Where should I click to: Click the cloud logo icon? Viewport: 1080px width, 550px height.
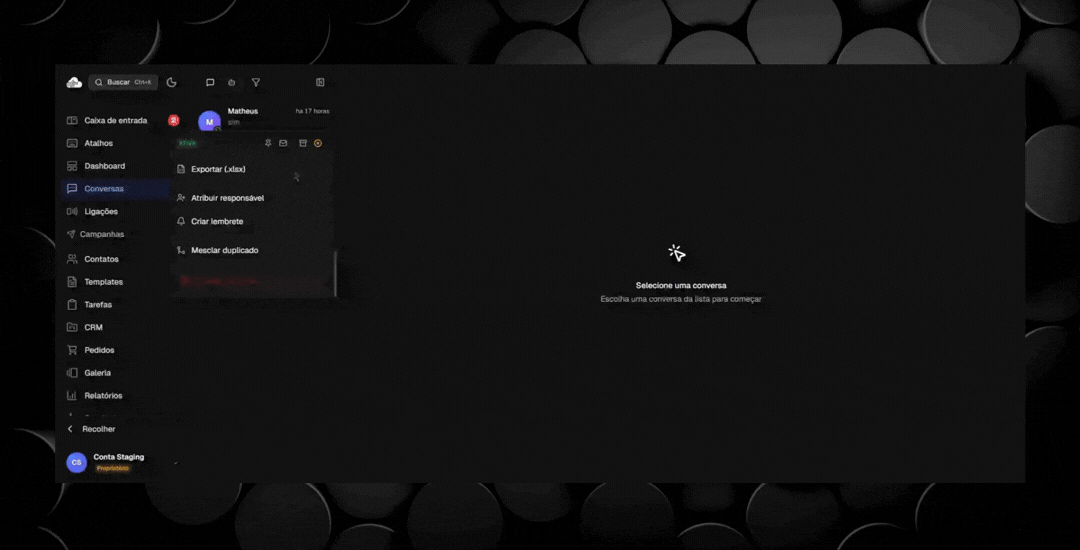pyautogui.click(x=74, y=83)
